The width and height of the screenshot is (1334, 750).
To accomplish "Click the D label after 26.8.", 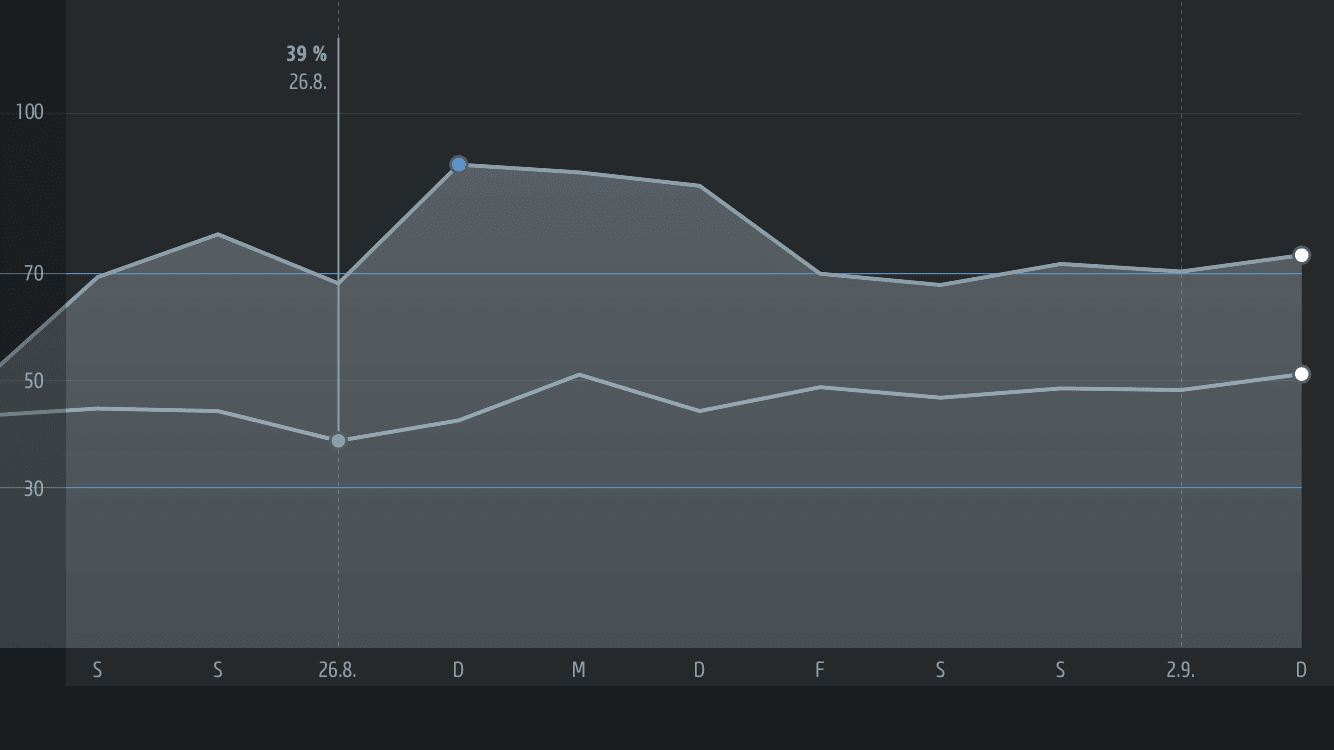I will pos(458,670).
